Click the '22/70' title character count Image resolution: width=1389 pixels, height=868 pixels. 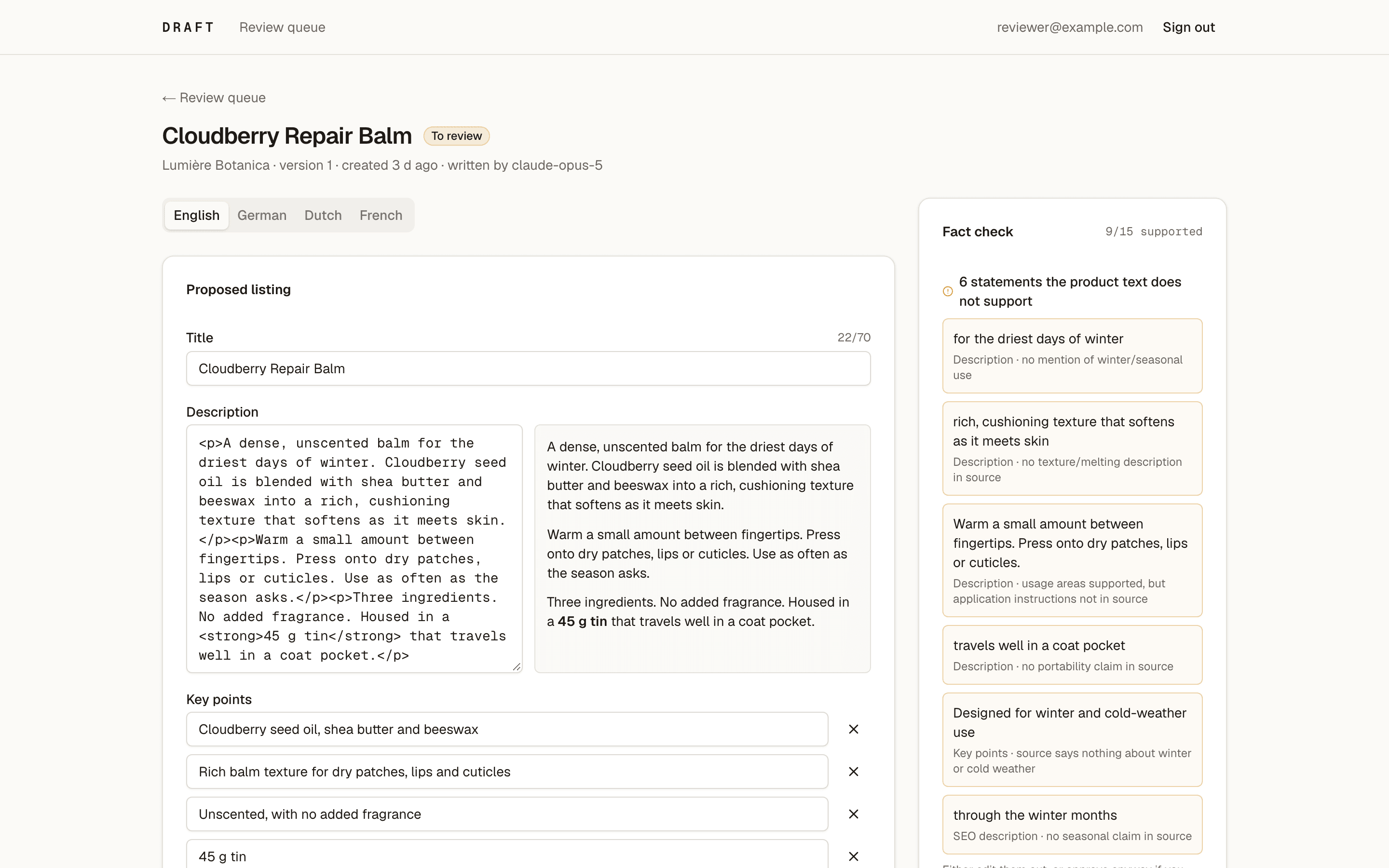point(854,338)
